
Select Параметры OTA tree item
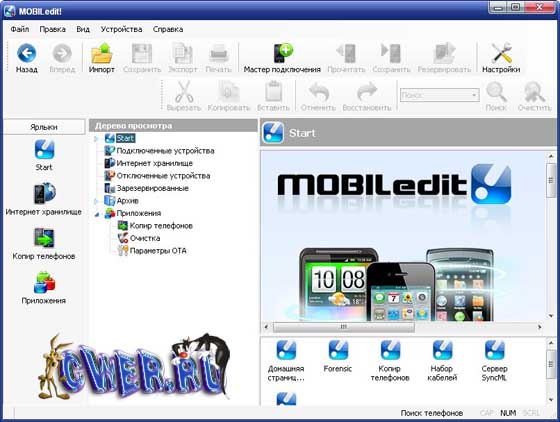pyautogui.click(x=158, y=251)
